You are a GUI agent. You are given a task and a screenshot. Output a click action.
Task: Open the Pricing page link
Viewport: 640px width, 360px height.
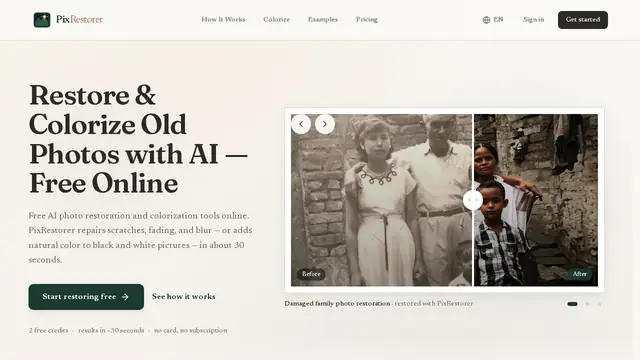pos(367,20)
